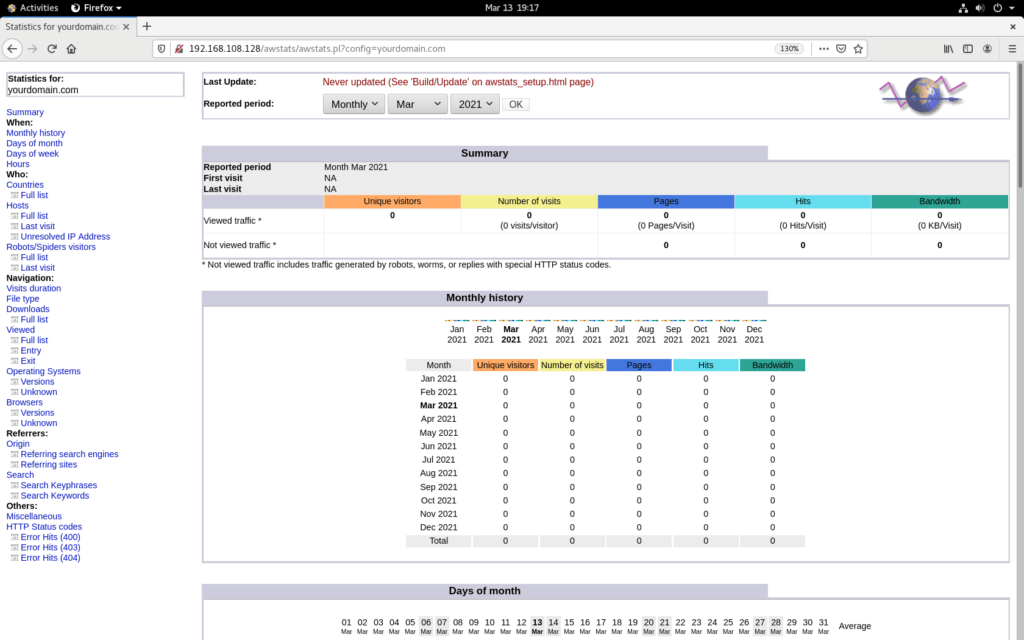The image size is (1024, 640).
Task: Click OK to apply reported period
Action: [x=516, y=104]
